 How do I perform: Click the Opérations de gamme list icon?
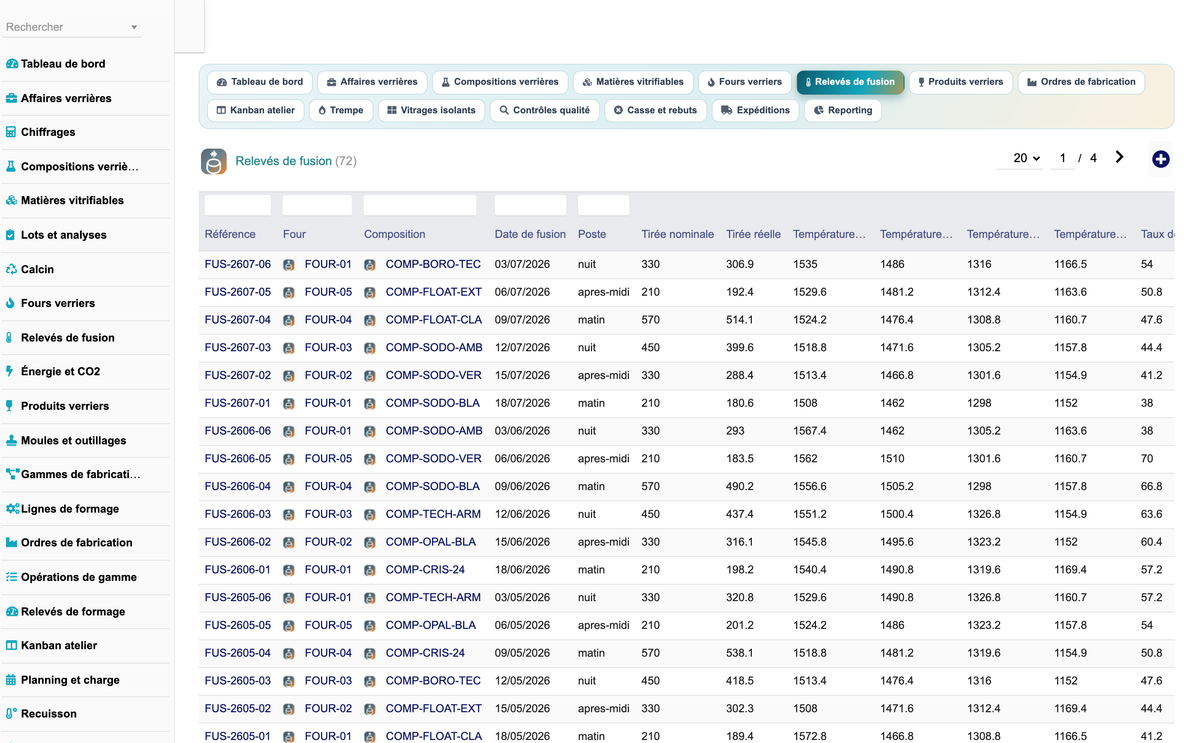(x=12, y=577)
